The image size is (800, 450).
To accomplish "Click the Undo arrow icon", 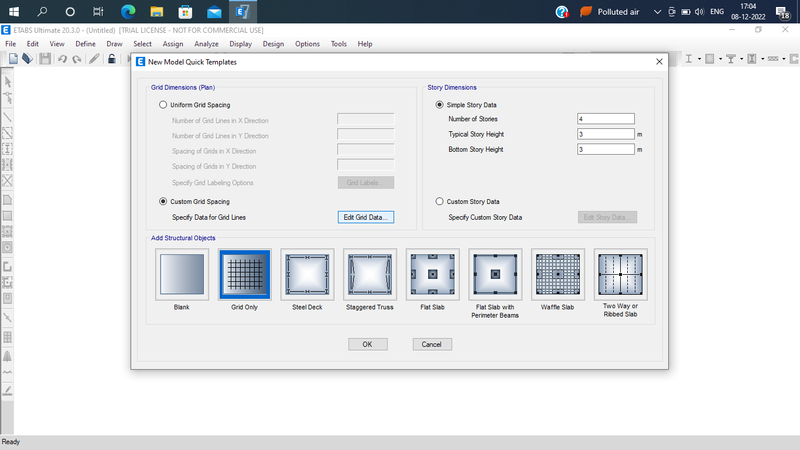I will (x=62, y=59).
